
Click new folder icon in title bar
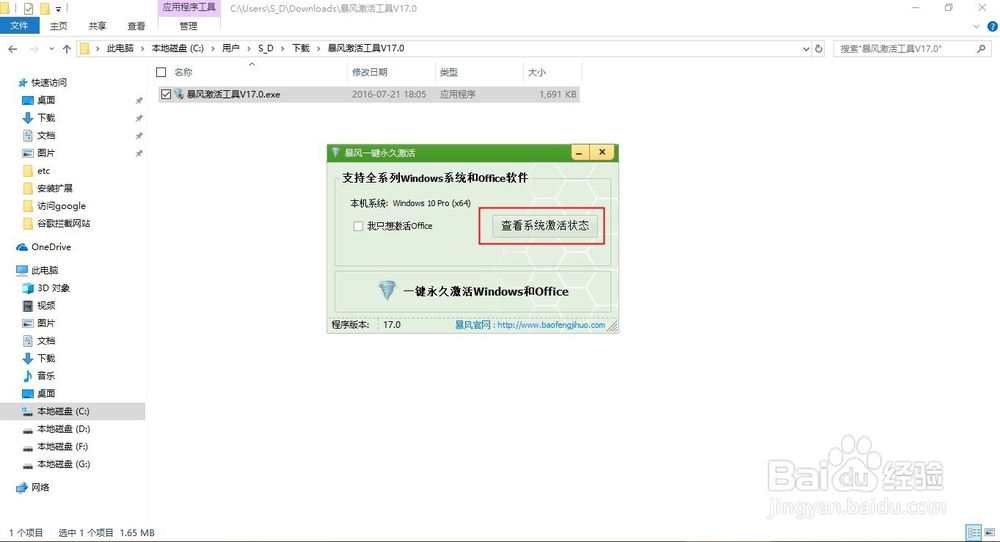(45, 9)
